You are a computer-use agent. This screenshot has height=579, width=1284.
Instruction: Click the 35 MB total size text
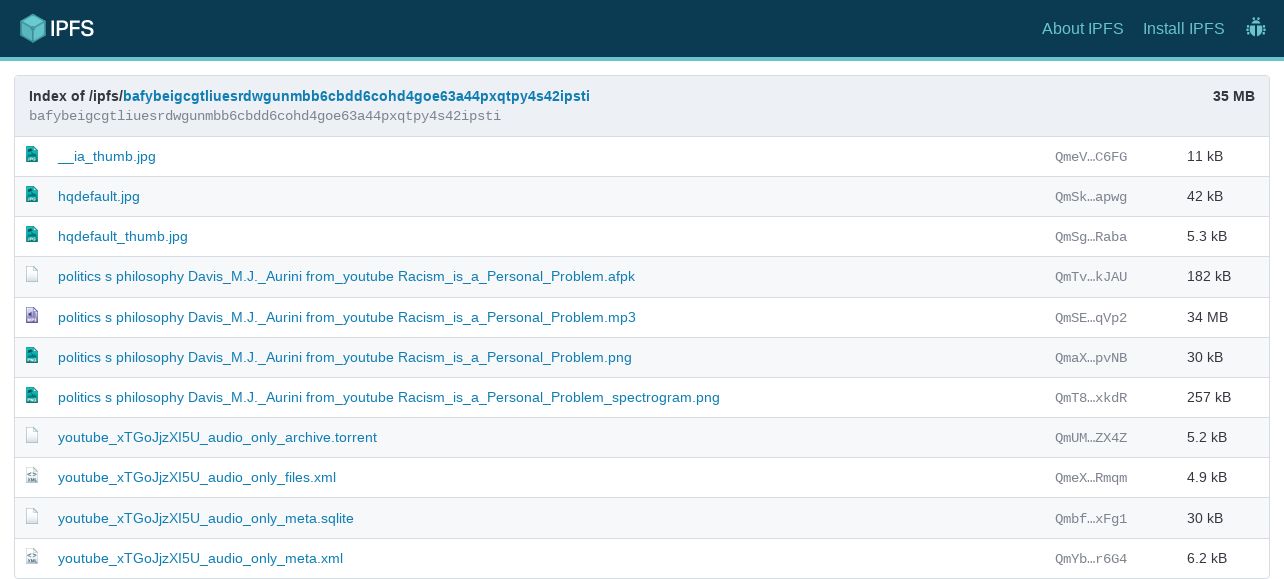[1233, 96]
